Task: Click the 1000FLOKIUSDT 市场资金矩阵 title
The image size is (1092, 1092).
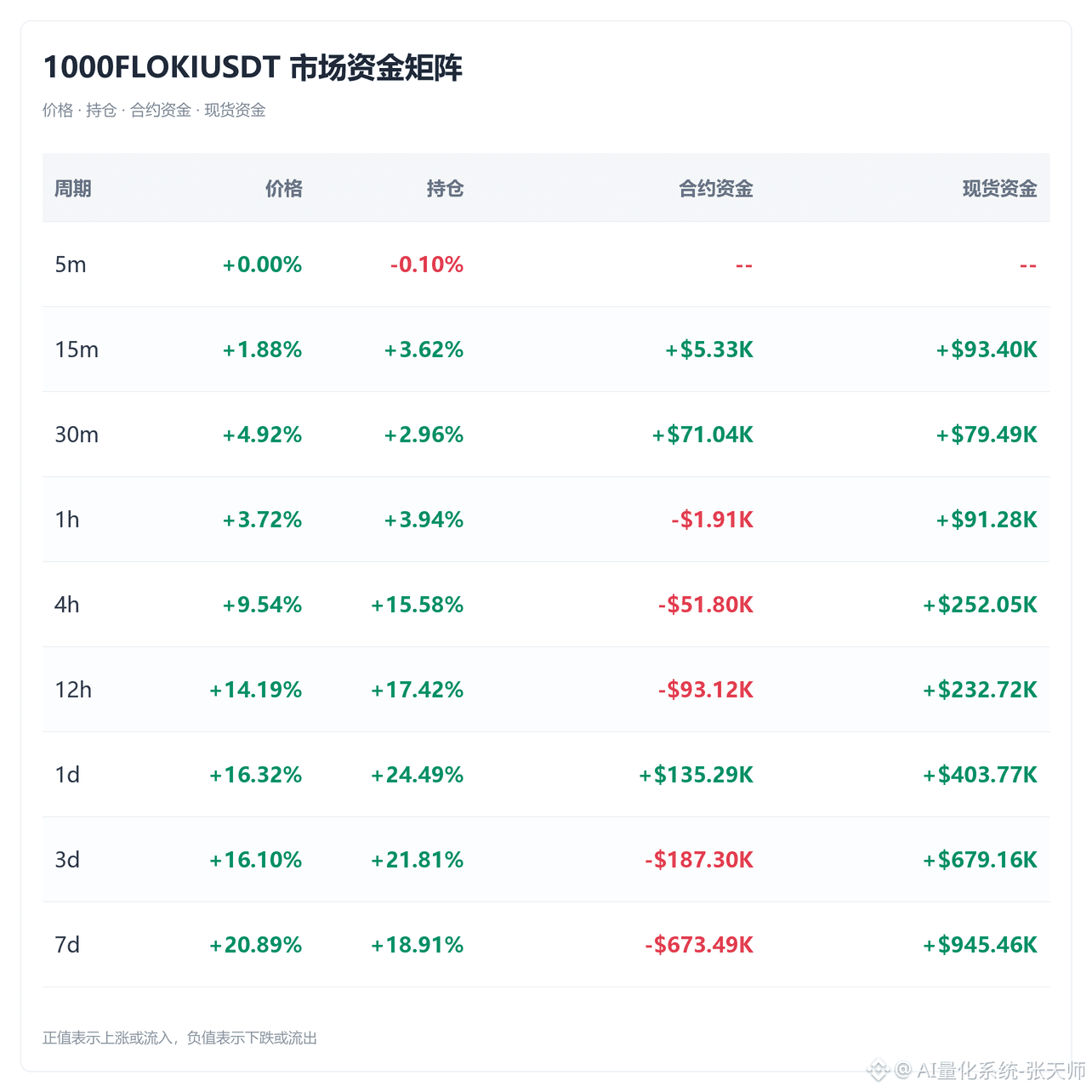Action: pyautogui.click(x=253, y=67)
